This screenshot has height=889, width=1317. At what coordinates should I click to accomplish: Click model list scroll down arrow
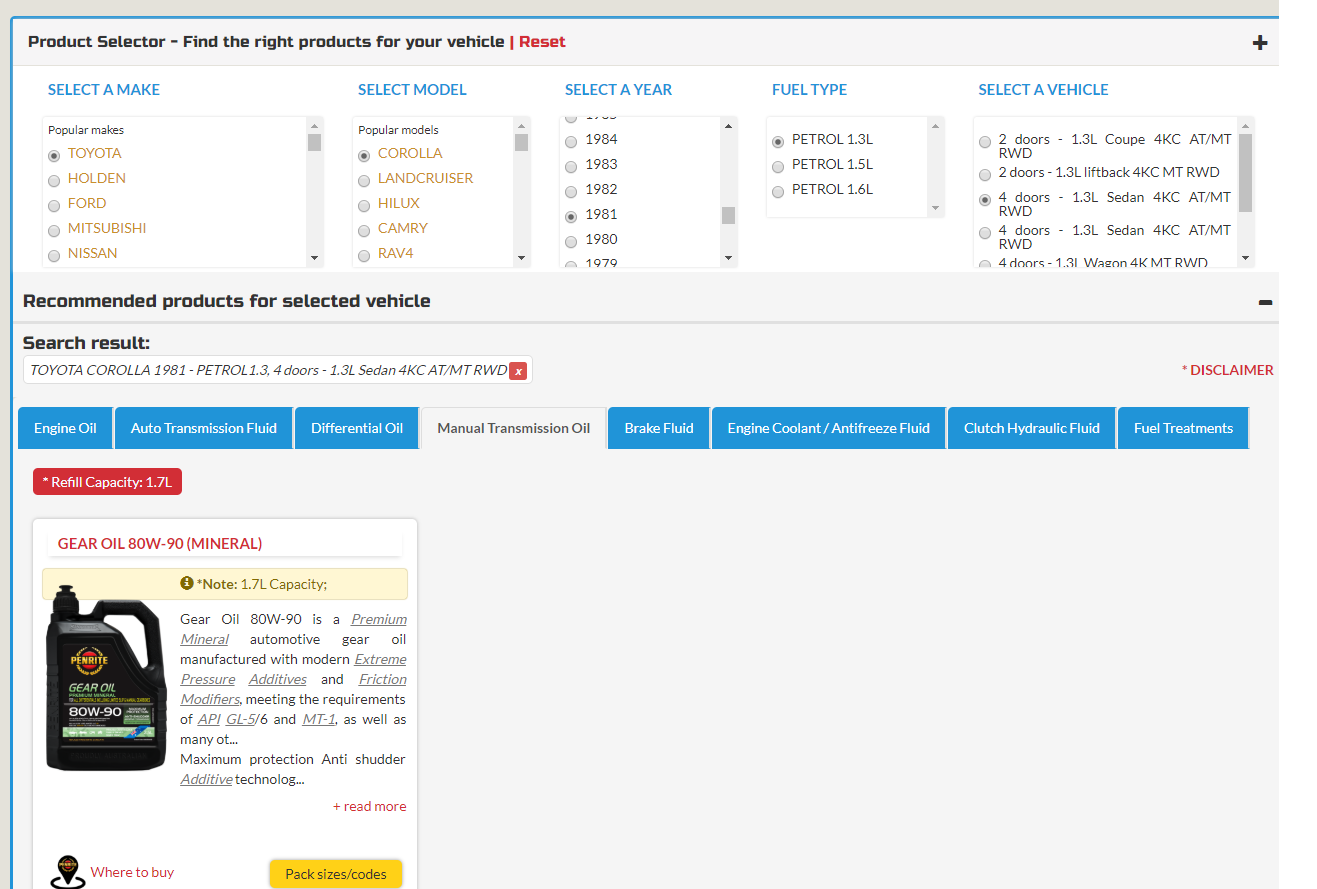click(522, 258)
